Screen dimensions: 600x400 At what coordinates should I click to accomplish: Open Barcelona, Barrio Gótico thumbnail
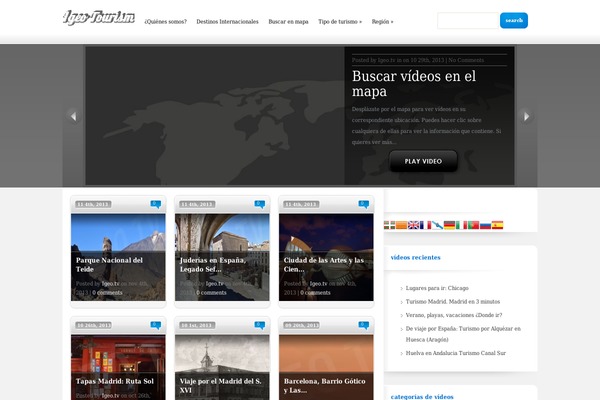pos(326,367)
